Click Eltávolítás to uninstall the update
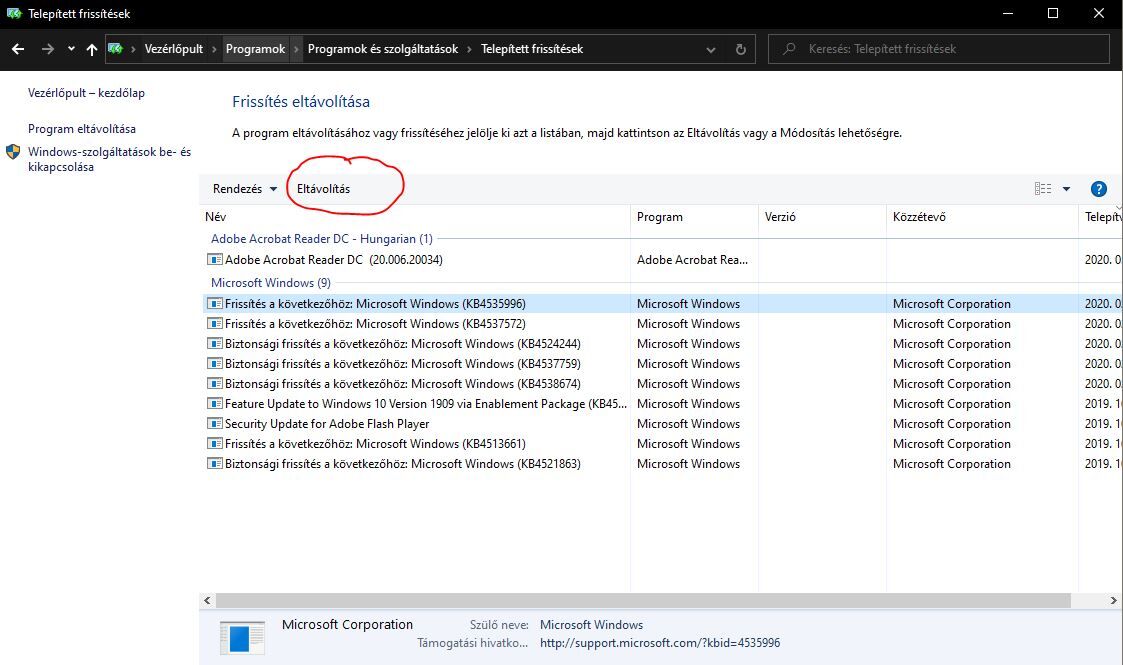This screenshot has width=1123, height=665. point(323,189)
